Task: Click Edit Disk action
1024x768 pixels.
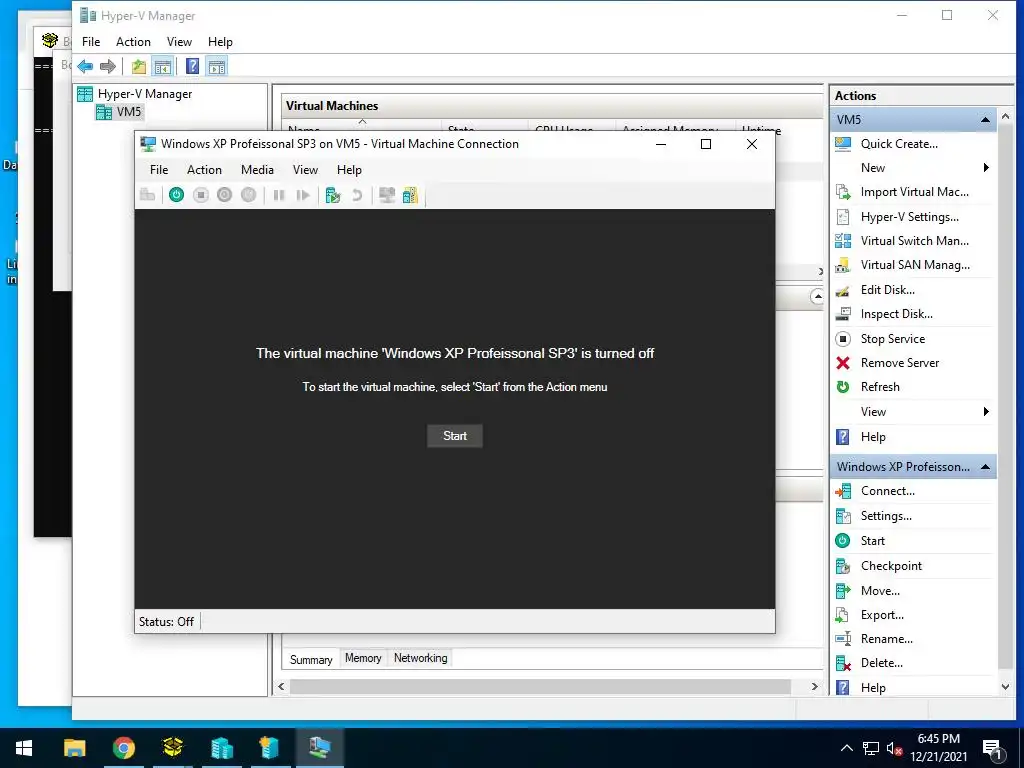Action: (x=888, y=290)
